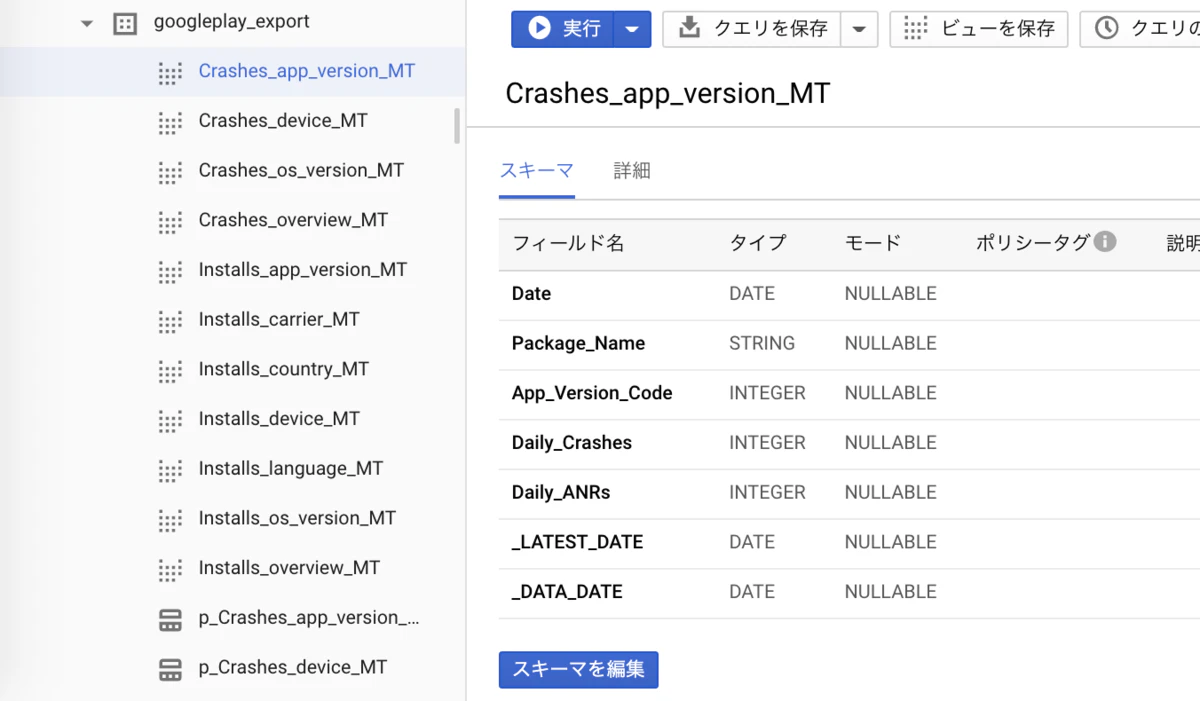The height and width of the screenshot is (701, 1200).
Task: Switch to the 詳細 tab
Action: pyautogui.click(x=632, y=170)
